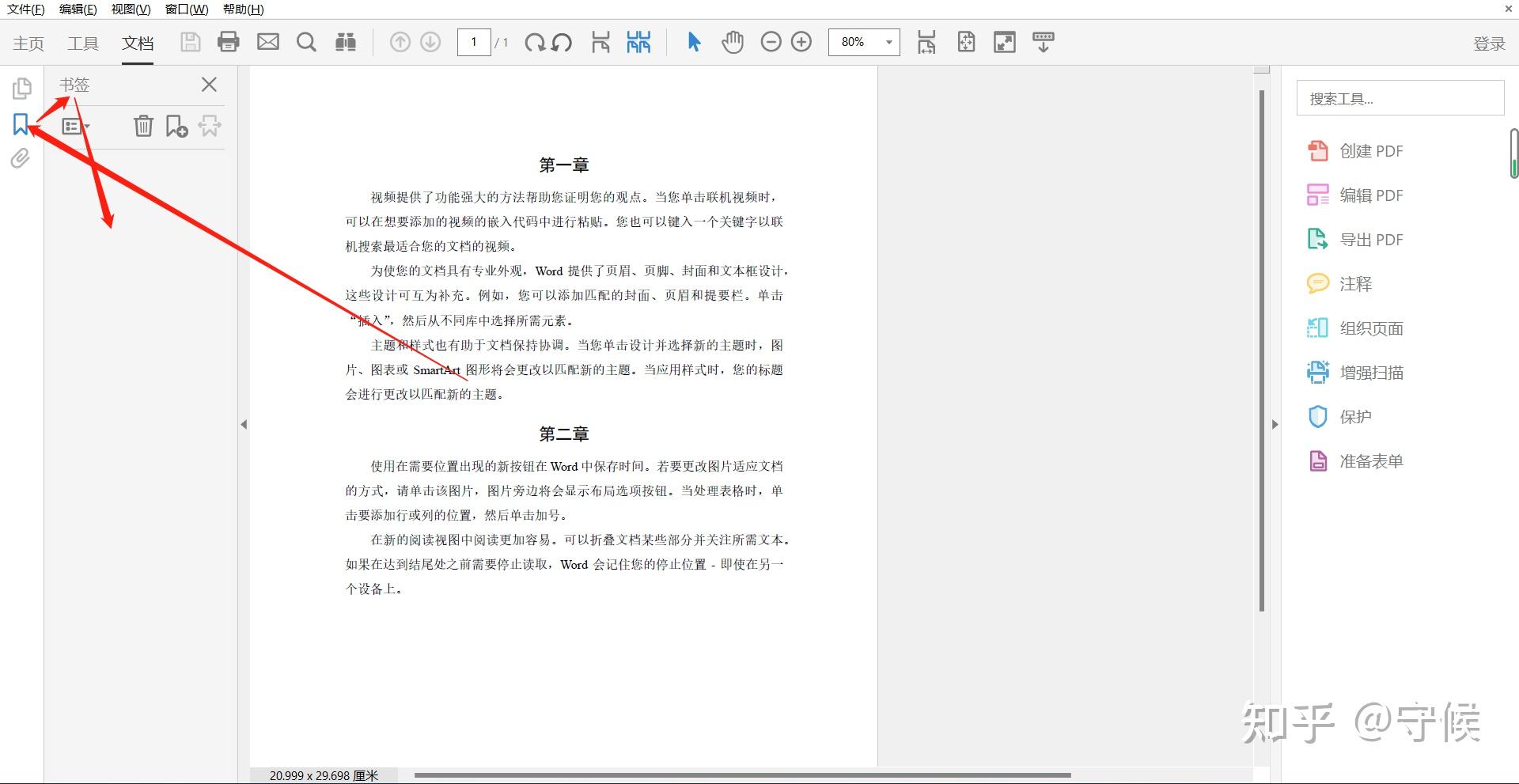
Task: Click the document vertical scrollbar
Action: [1261, 350]
